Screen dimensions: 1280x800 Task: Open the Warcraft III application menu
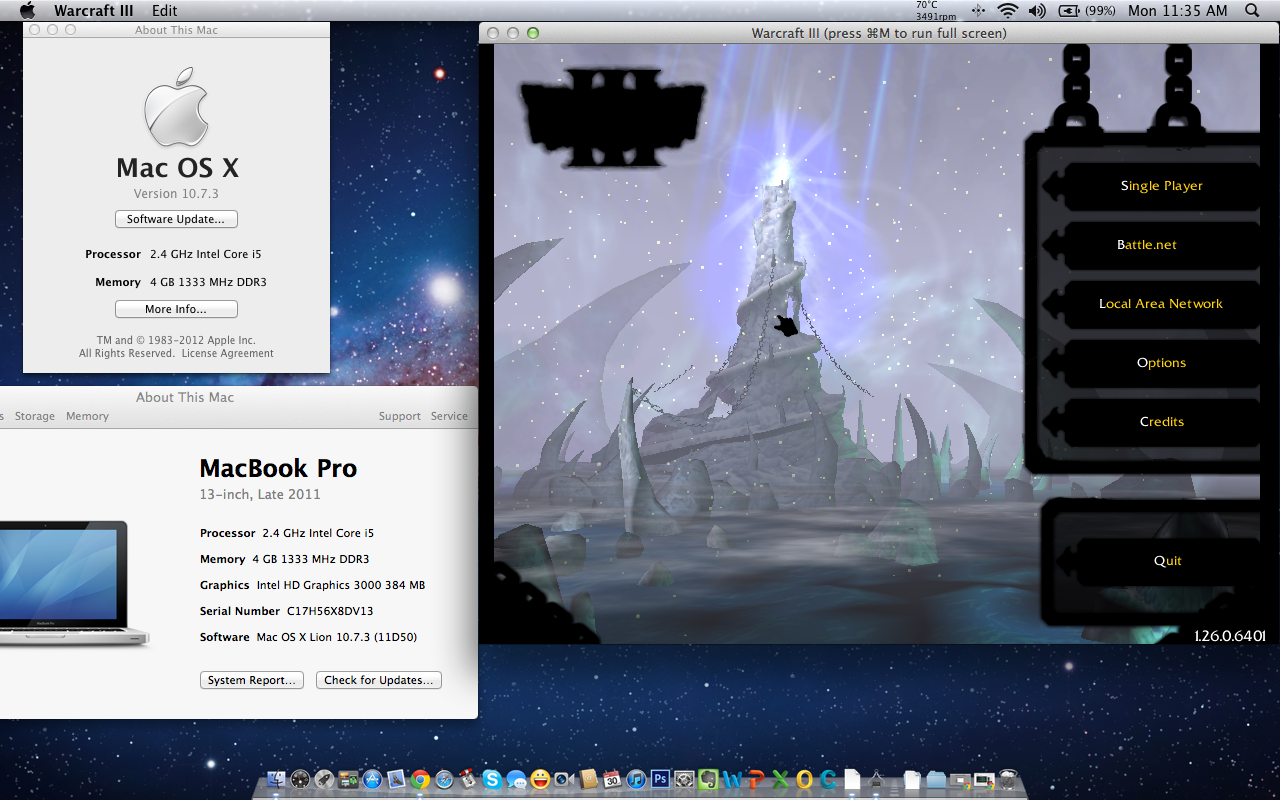(95, 11)
